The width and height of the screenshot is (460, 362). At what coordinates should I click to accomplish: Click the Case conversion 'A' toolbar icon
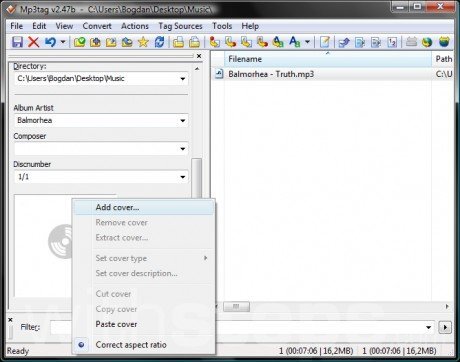295,42
